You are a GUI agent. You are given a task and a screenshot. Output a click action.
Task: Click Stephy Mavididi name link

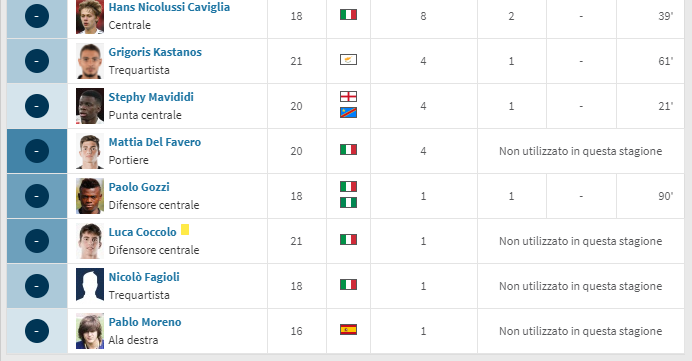tap(151, 97)
